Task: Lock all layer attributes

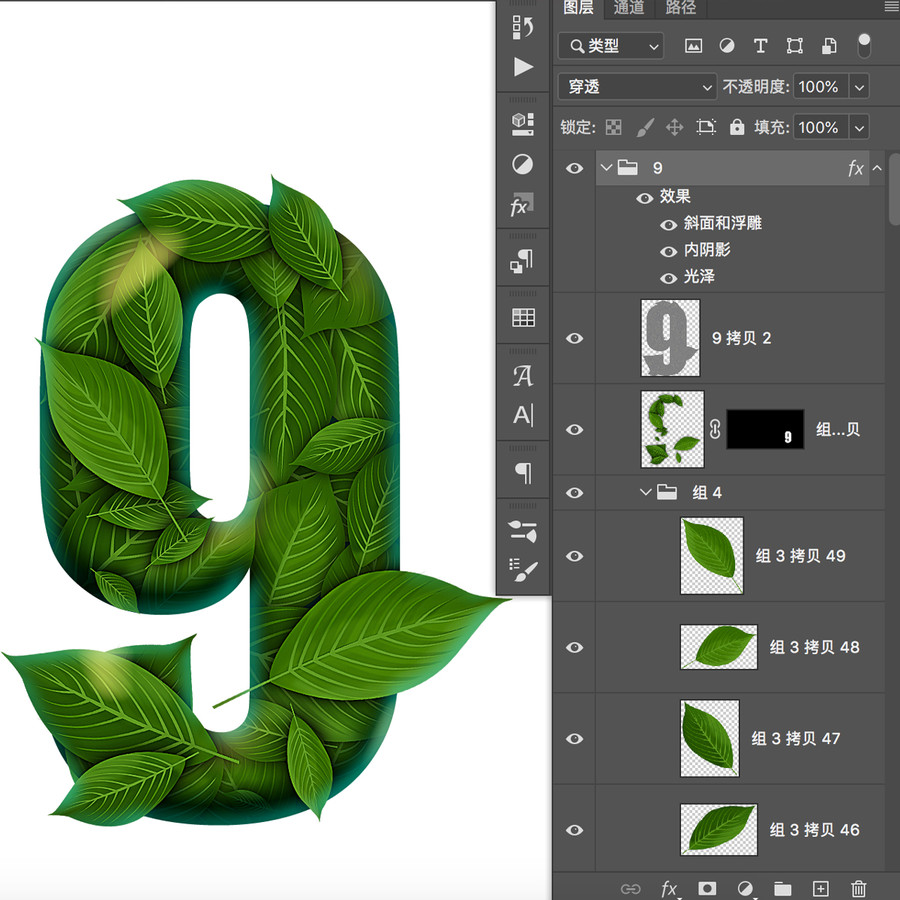Action: [x=737, y=127]
